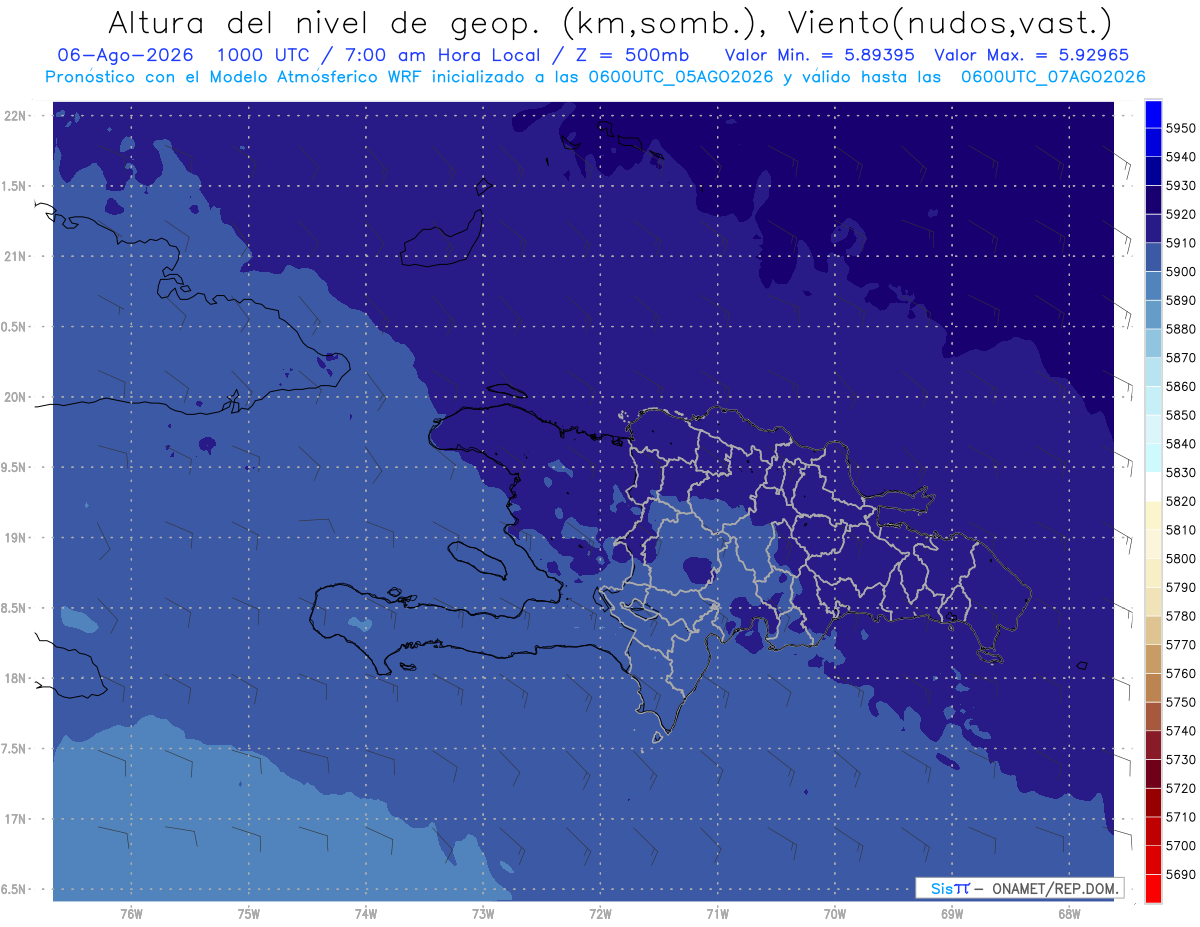Click the latitude label '20N'

[16, 397]
